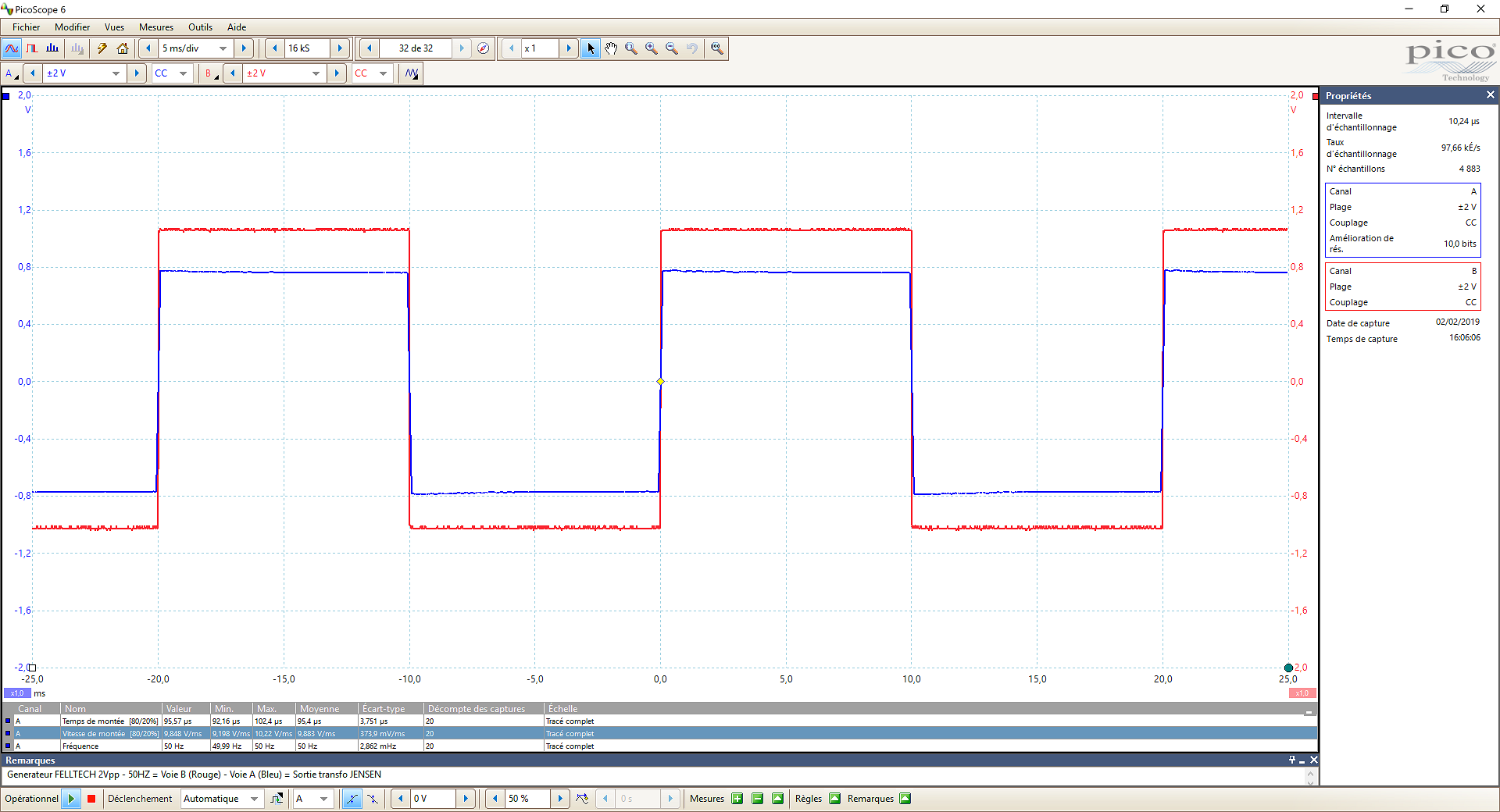Decrease pre-trigger 50 % with left arrow
Screen dimensions: 1500x812
[x=495, y=799]
